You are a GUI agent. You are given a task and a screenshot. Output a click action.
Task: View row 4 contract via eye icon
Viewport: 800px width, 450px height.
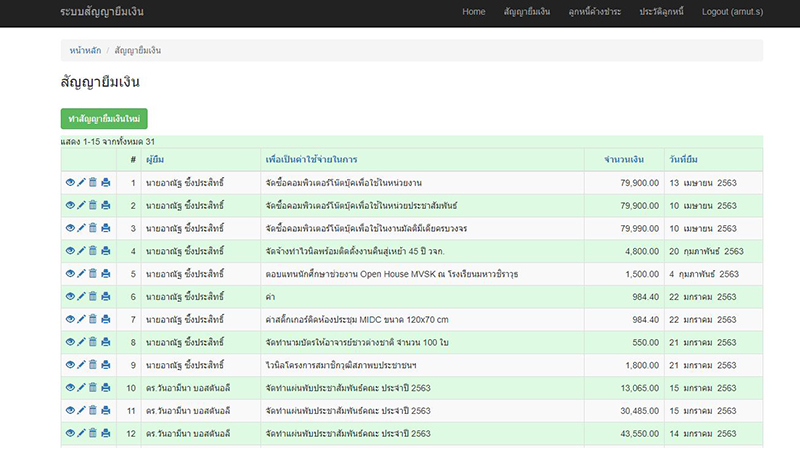70,251
